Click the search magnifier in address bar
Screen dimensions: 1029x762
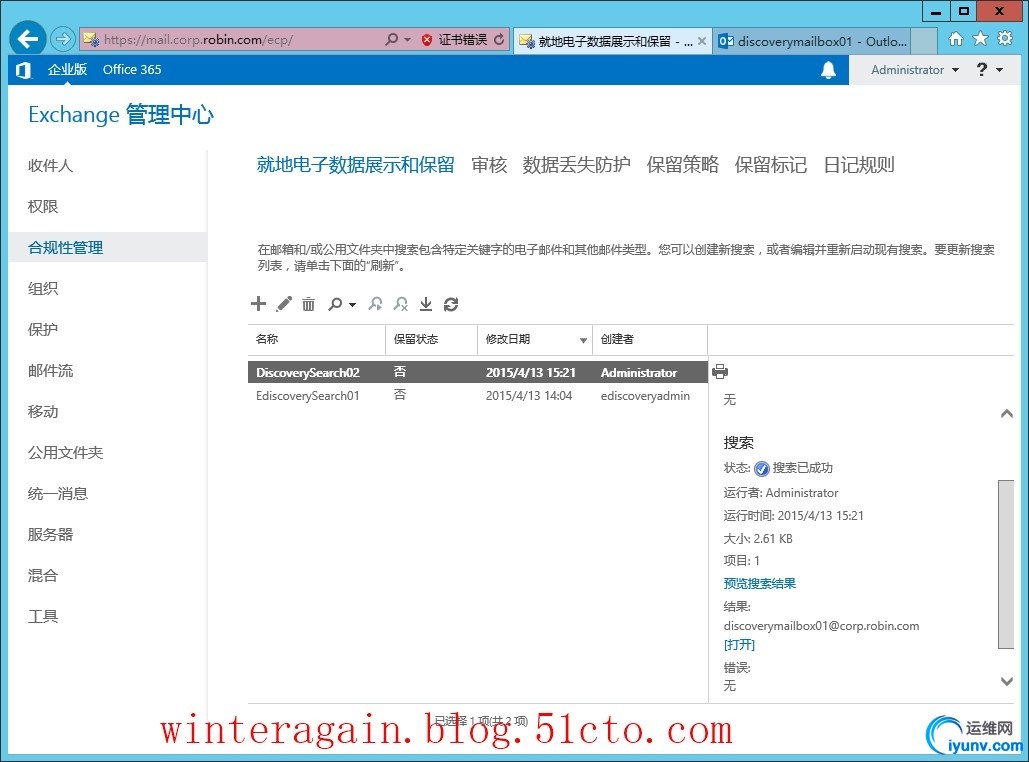tap(391, 39)
